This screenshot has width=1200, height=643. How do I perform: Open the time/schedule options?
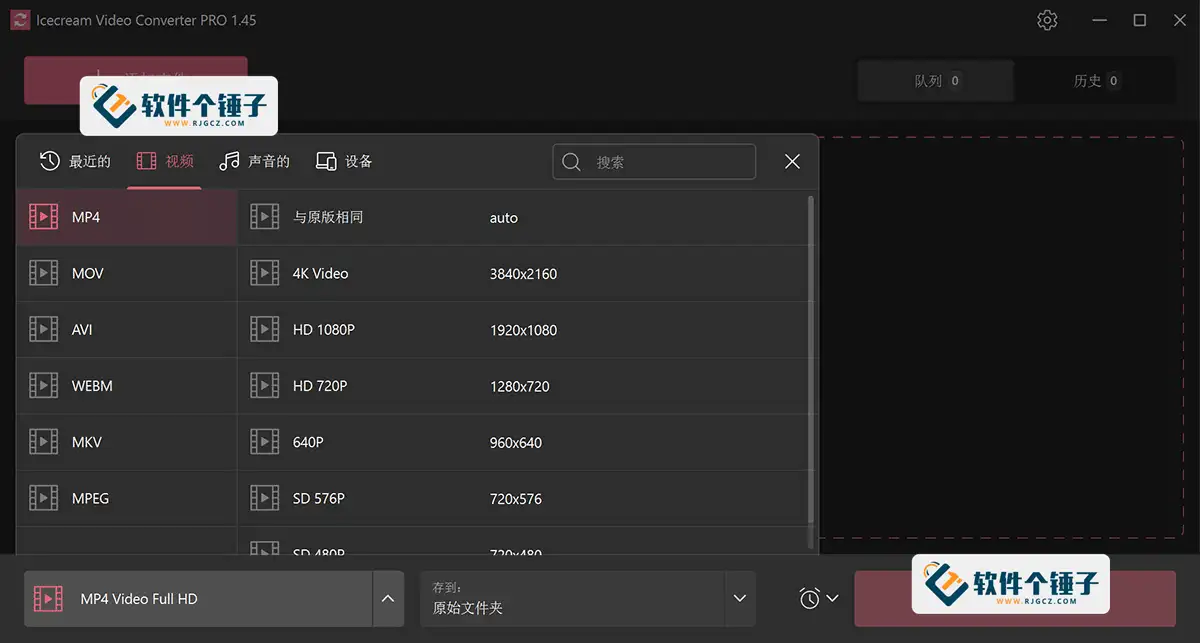(808, 597)
